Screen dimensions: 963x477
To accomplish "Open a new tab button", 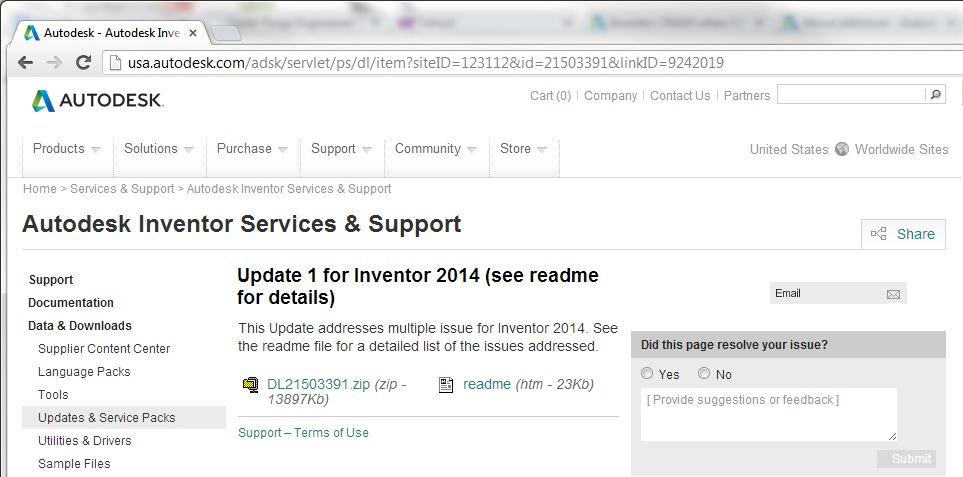I will tap(225, 33).
